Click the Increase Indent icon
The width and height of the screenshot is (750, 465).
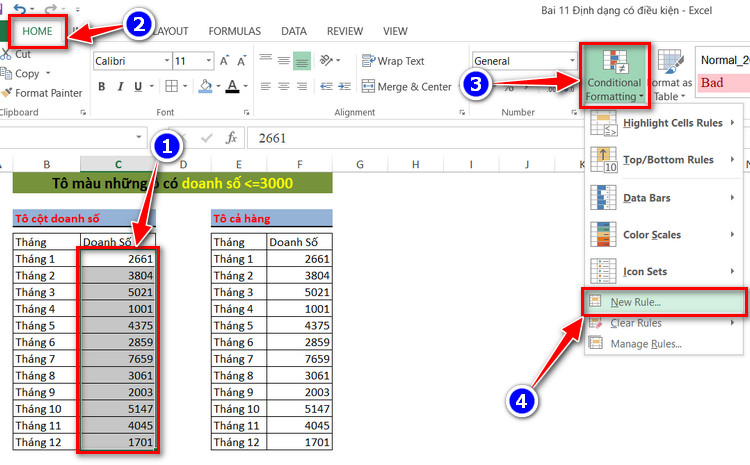[x=344, y=86]
